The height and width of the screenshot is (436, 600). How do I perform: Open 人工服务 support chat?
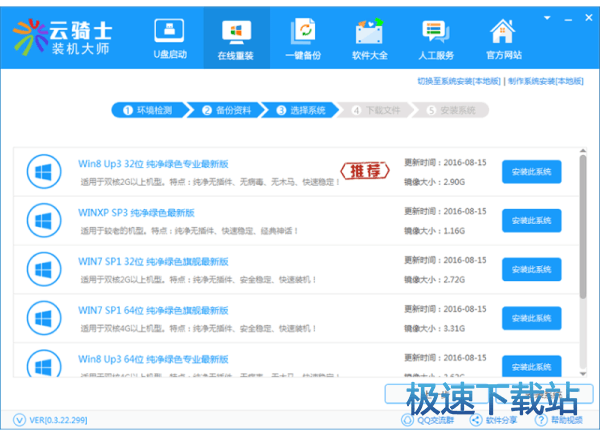pos(436,38)
